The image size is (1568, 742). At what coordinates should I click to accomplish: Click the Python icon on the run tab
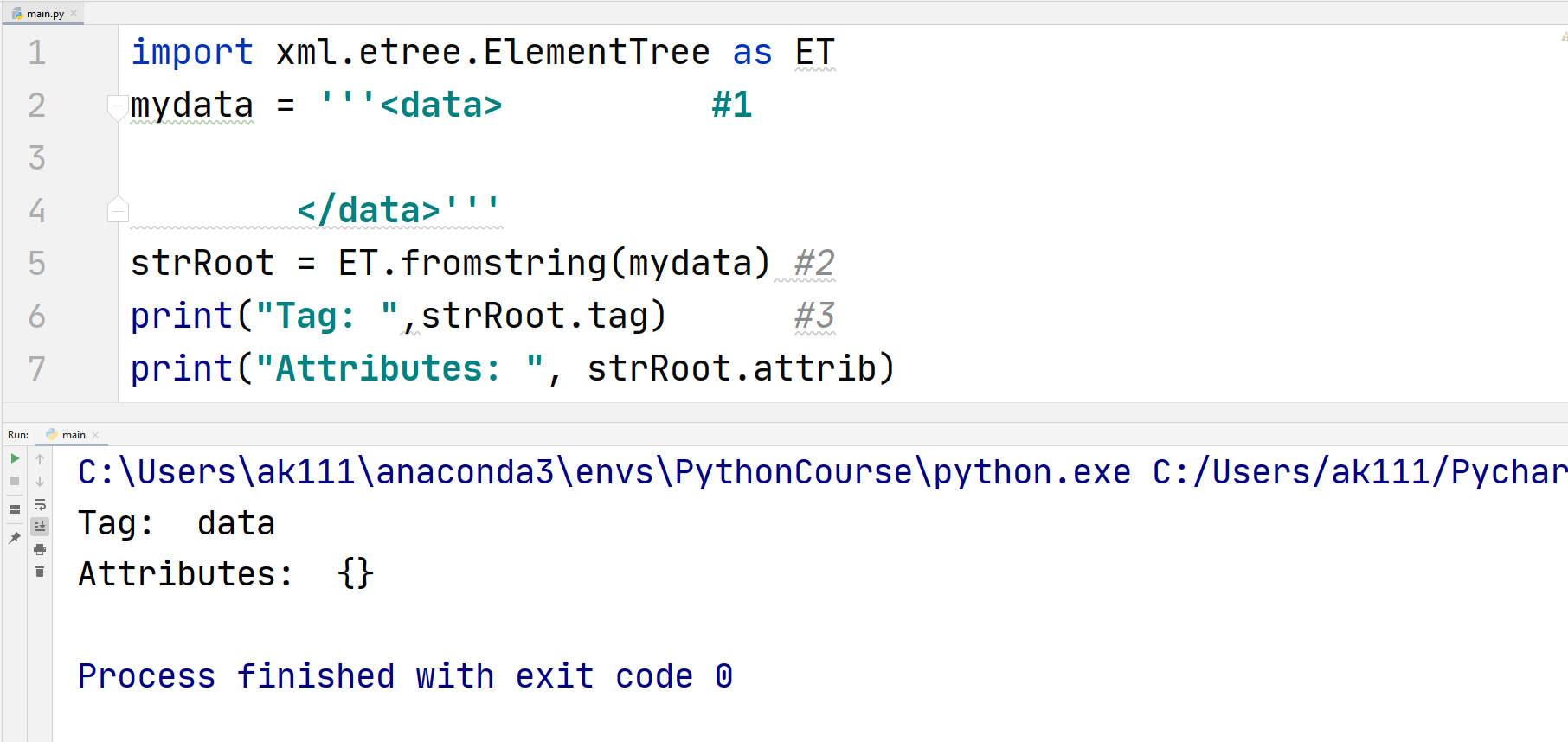(x=52, y=435)
